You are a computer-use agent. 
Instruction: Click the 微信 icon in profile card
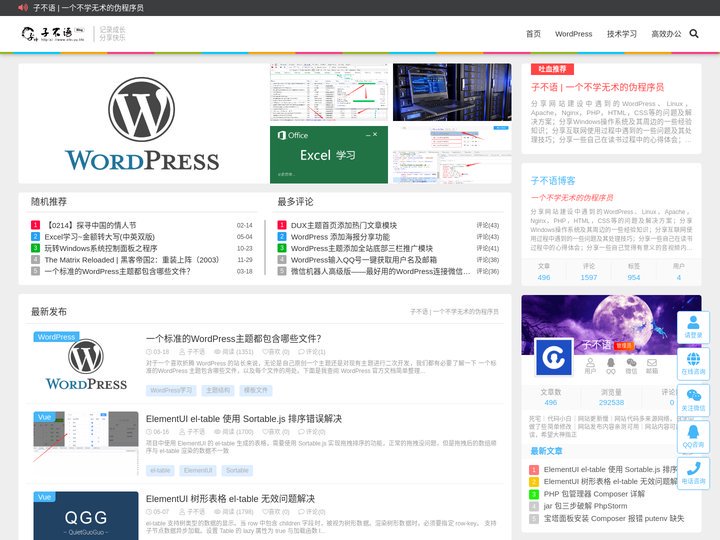tap(631, 366)
